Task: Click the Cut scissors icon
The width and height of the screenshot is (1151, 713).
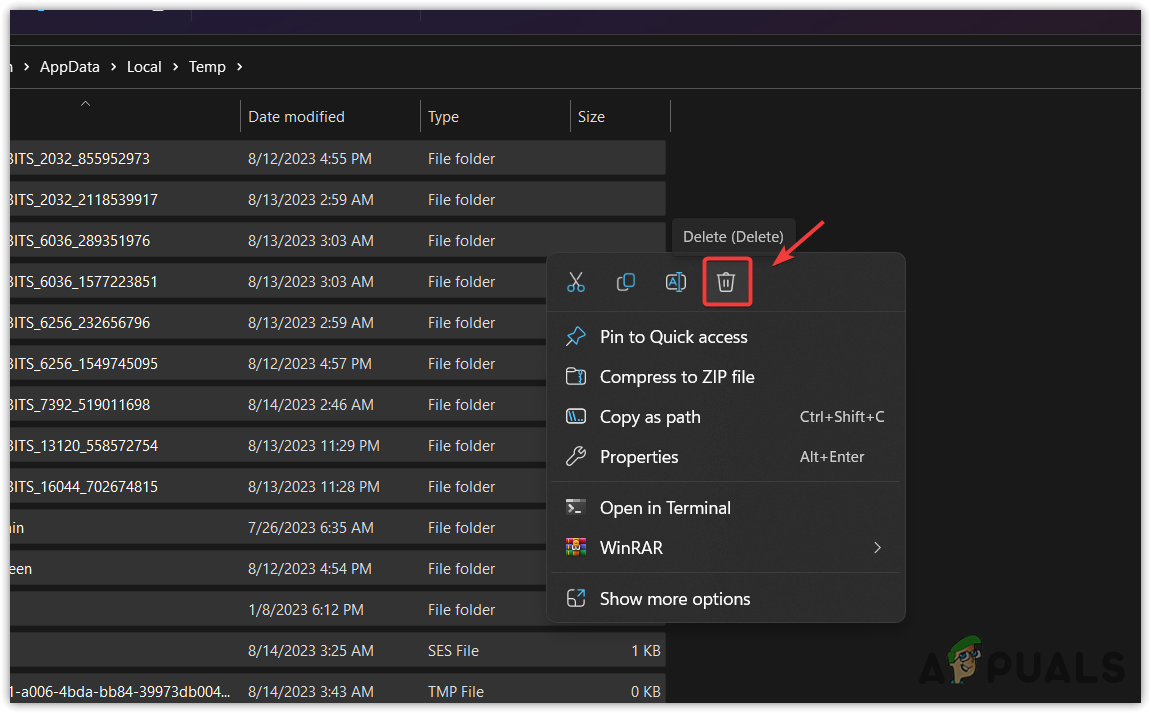Action: pyautogui.click(x=576, y=282)
